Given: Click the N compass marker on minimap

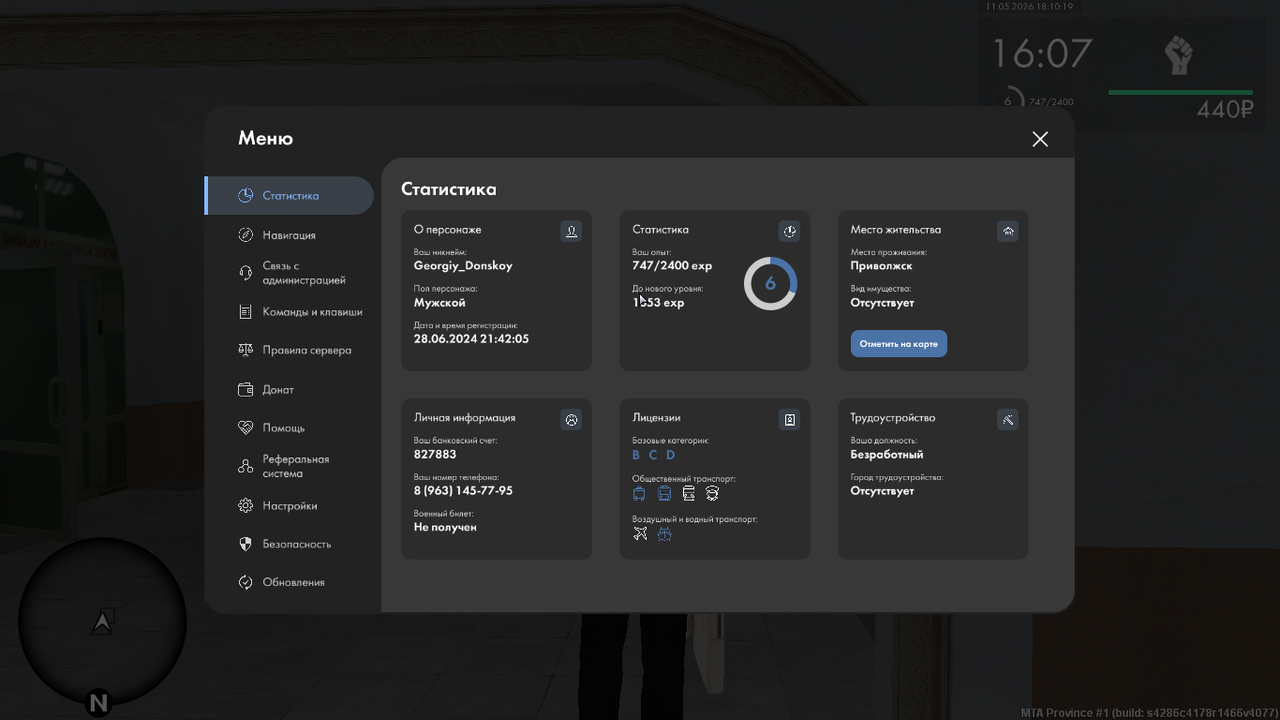Looking at the screenshot, I should 98,703.
